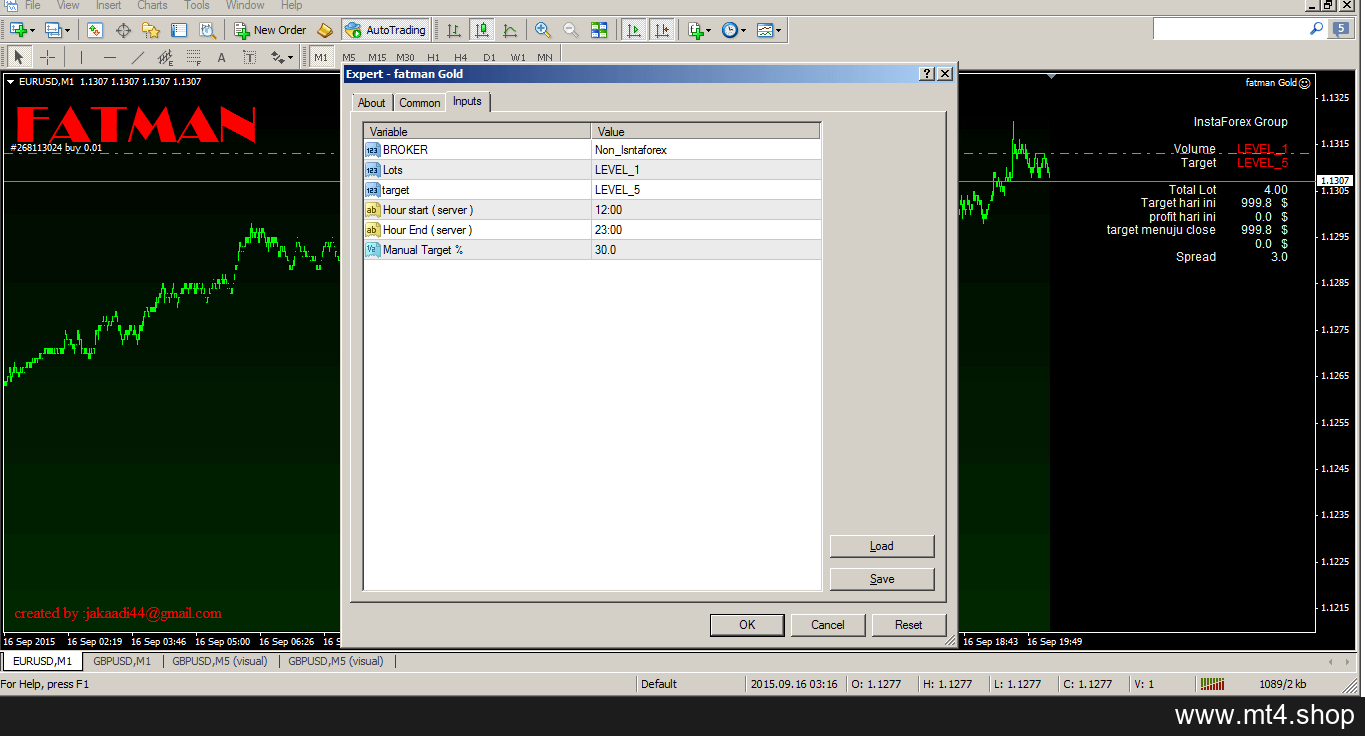Image resolution: width=1365 pixels, height=736 pixels.
Task: Click the search box in toolbar
Action: [1240, 30]
